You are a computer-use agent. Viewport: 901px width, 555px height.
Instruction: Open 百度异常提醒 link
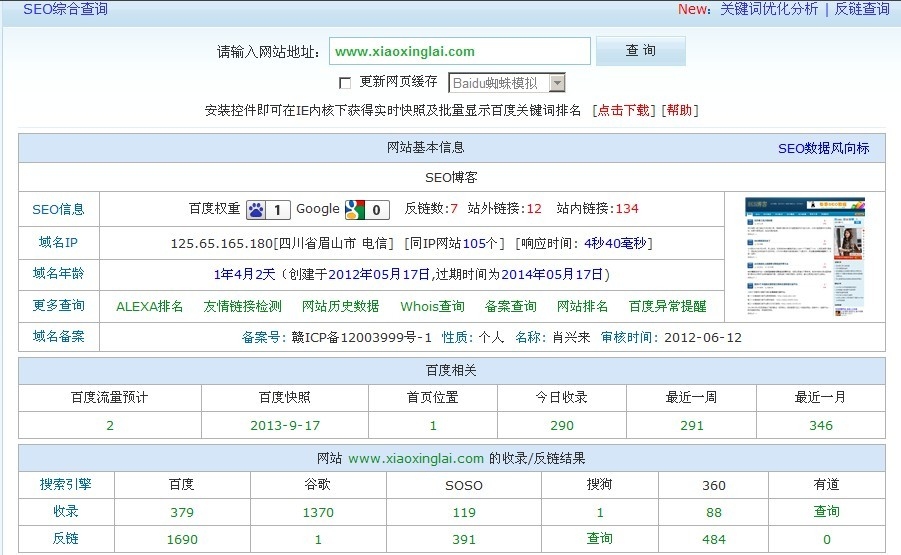tap(667, 306)
